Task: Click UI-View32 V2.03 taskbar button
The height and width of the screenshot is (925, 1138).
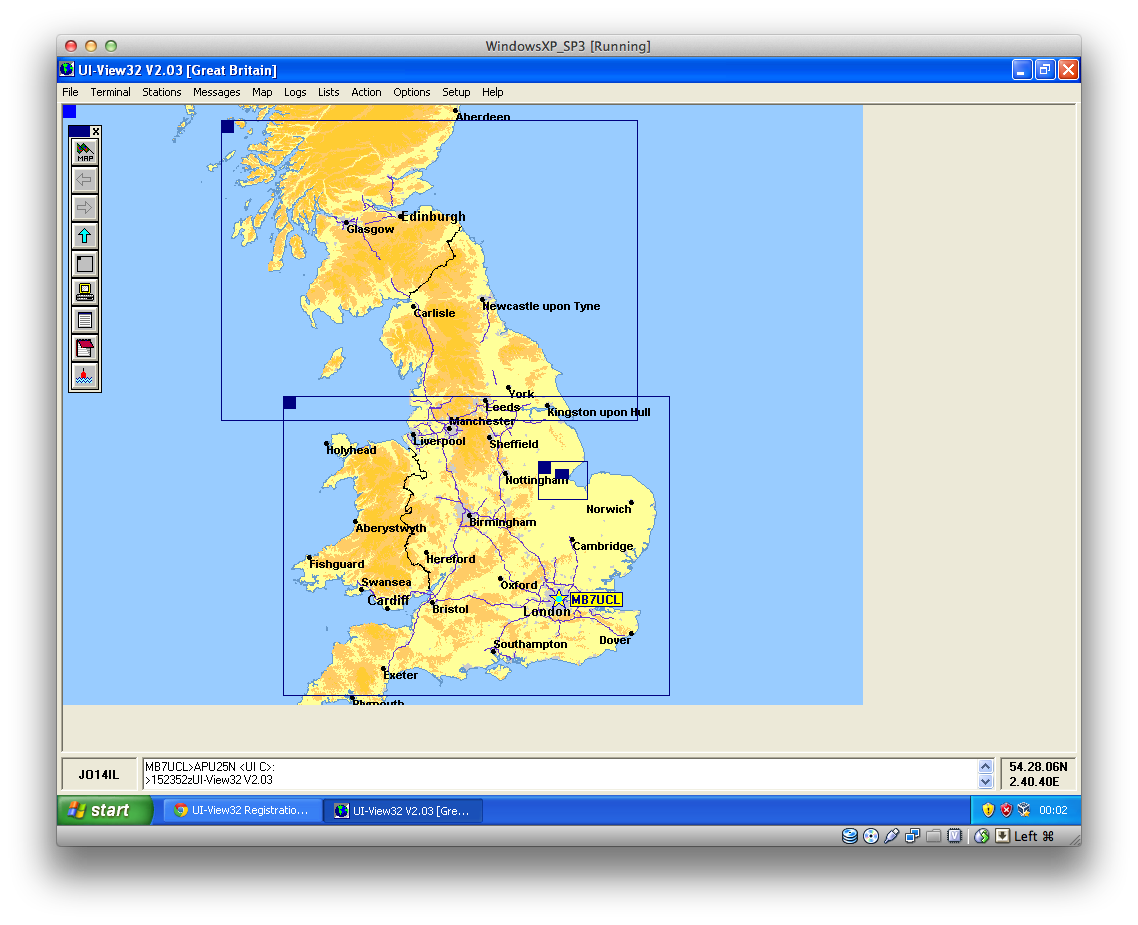Action: tap(404, 810)
